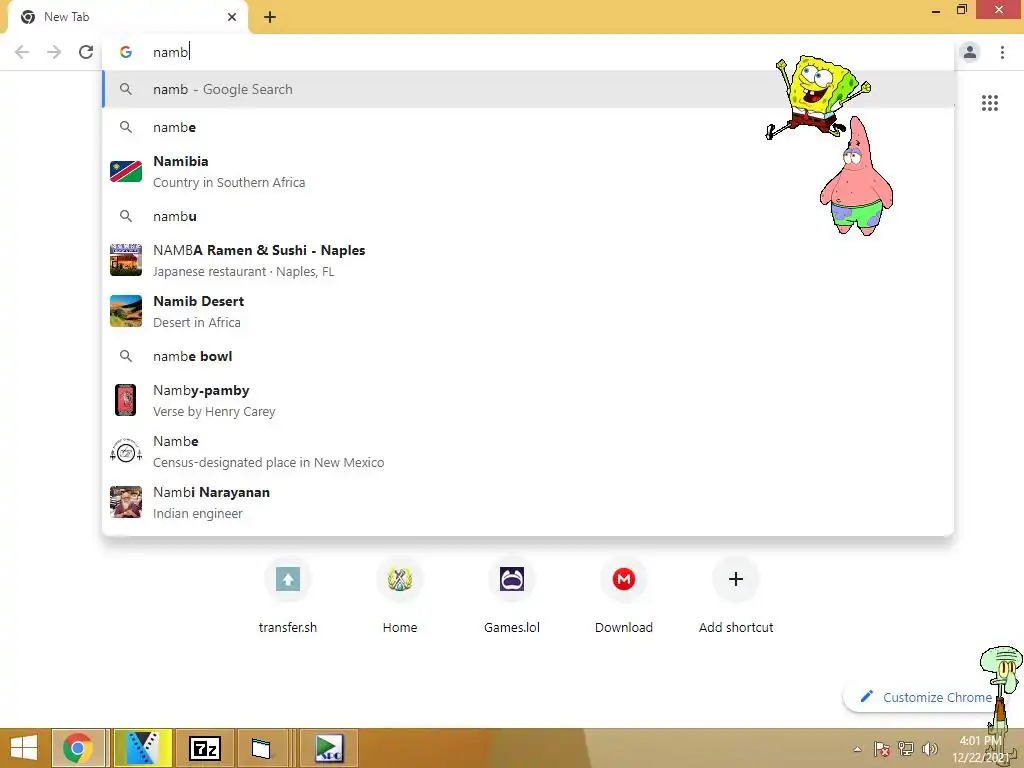
Task: Open the Chrome profile avatar menu
Action: click(970, 52)
